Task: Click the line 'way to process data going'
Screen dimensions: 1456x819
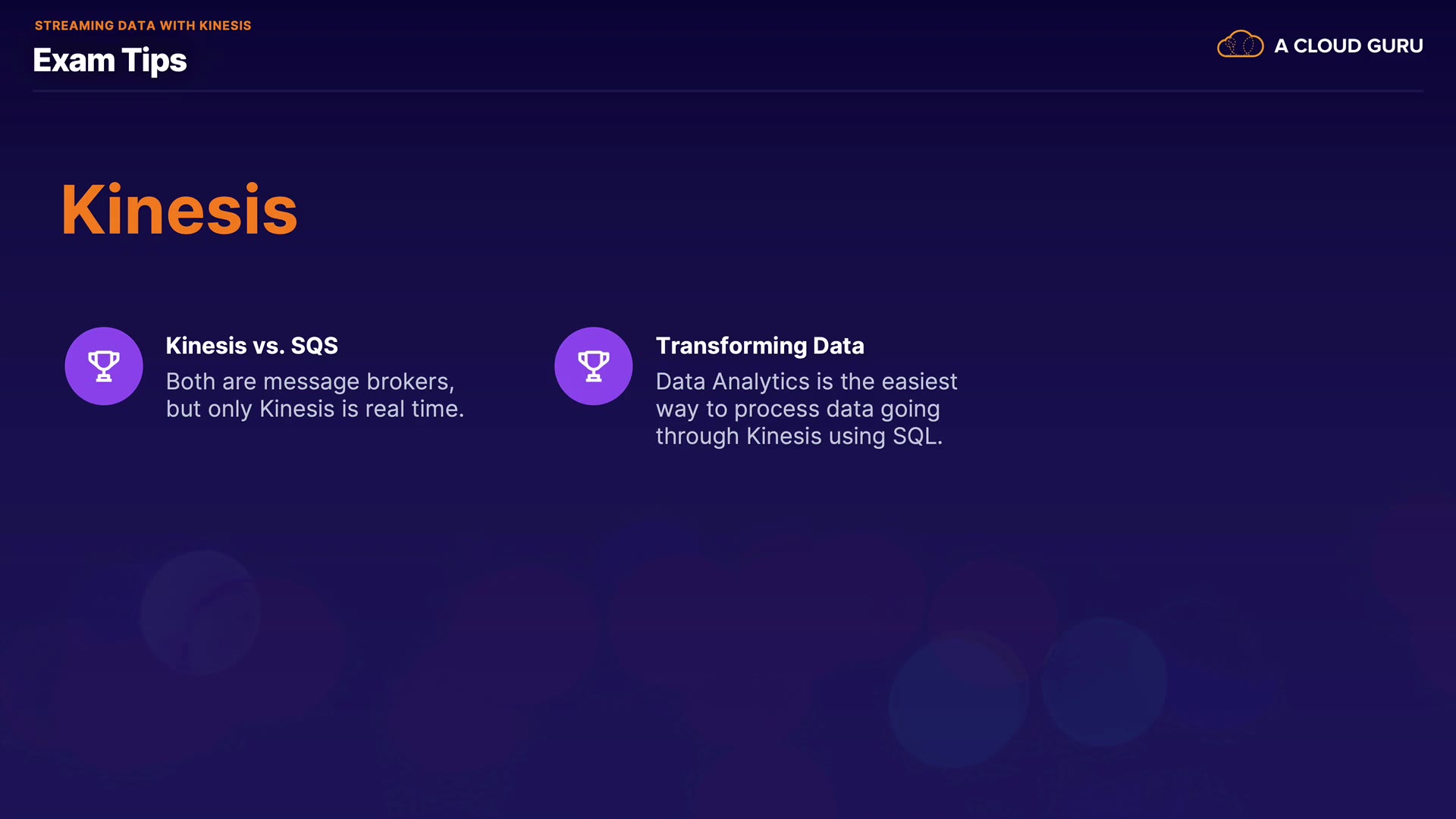Action: [x=798, y=409]
